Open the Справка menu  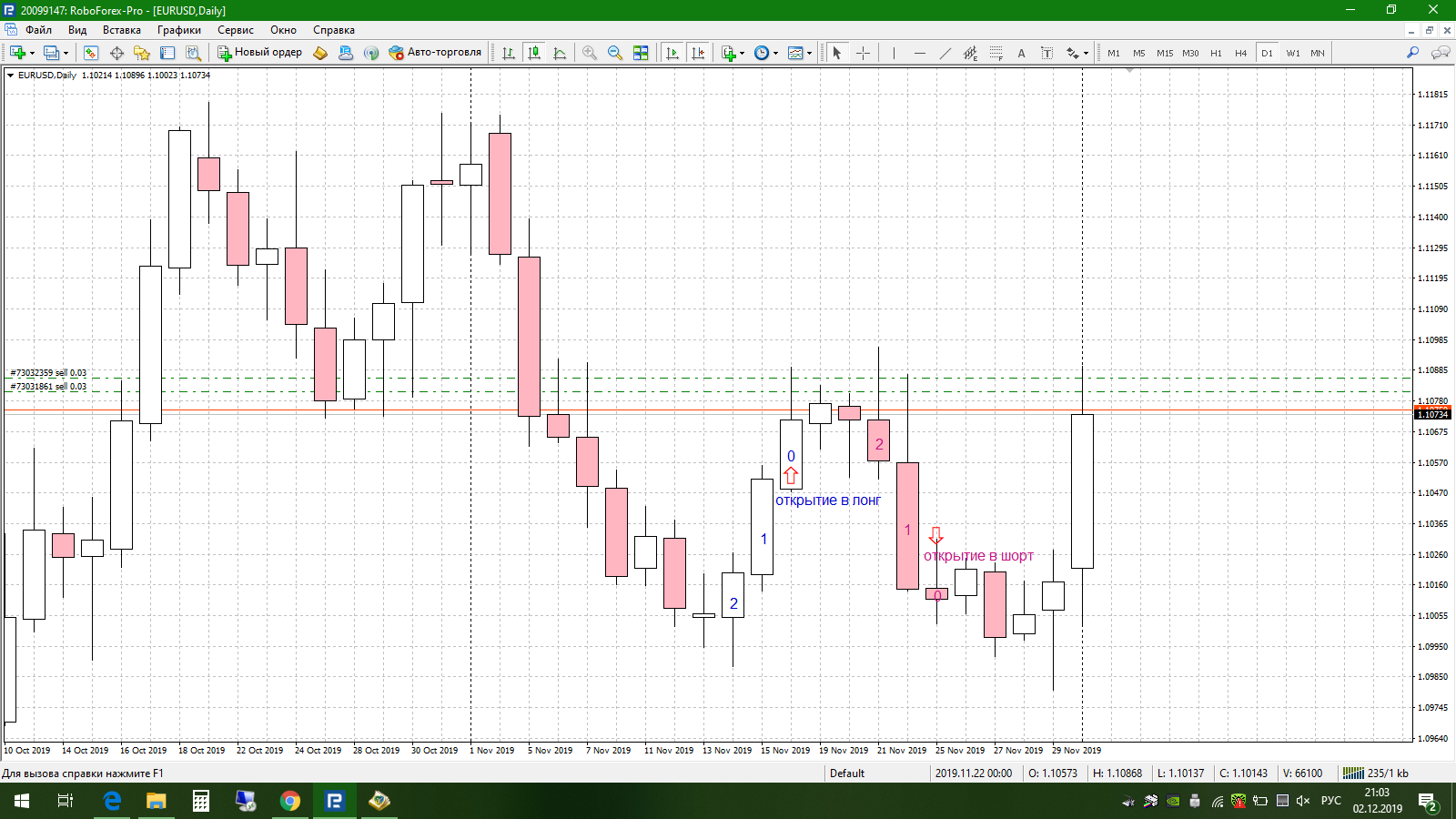coord(334,30)
